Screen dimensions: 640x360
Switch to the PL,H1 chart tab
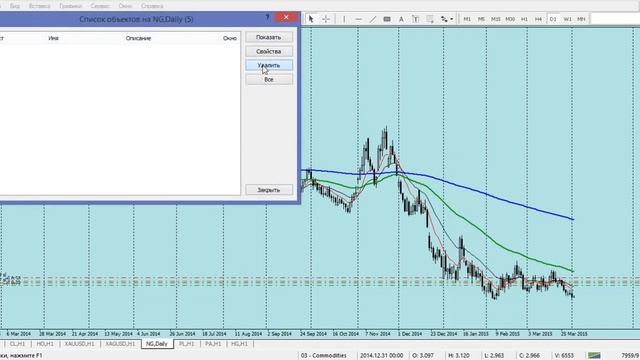[187, 344]
